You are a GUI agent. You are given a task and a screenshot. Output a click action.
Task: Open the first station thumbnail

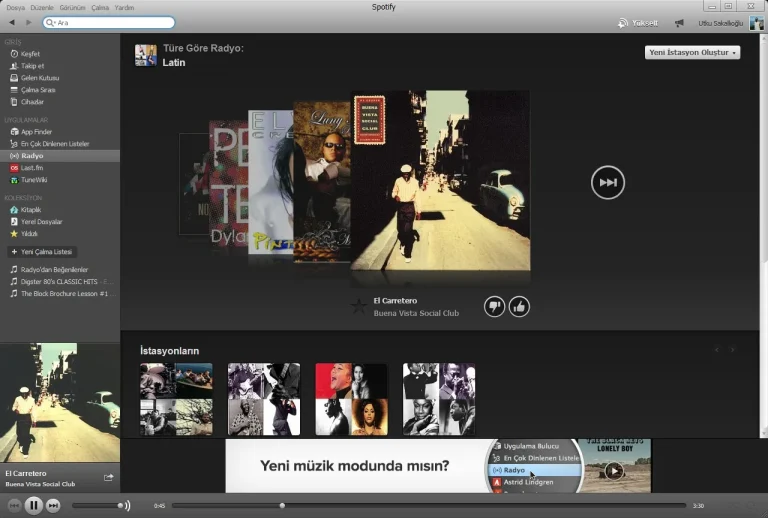tap(176, 399)
